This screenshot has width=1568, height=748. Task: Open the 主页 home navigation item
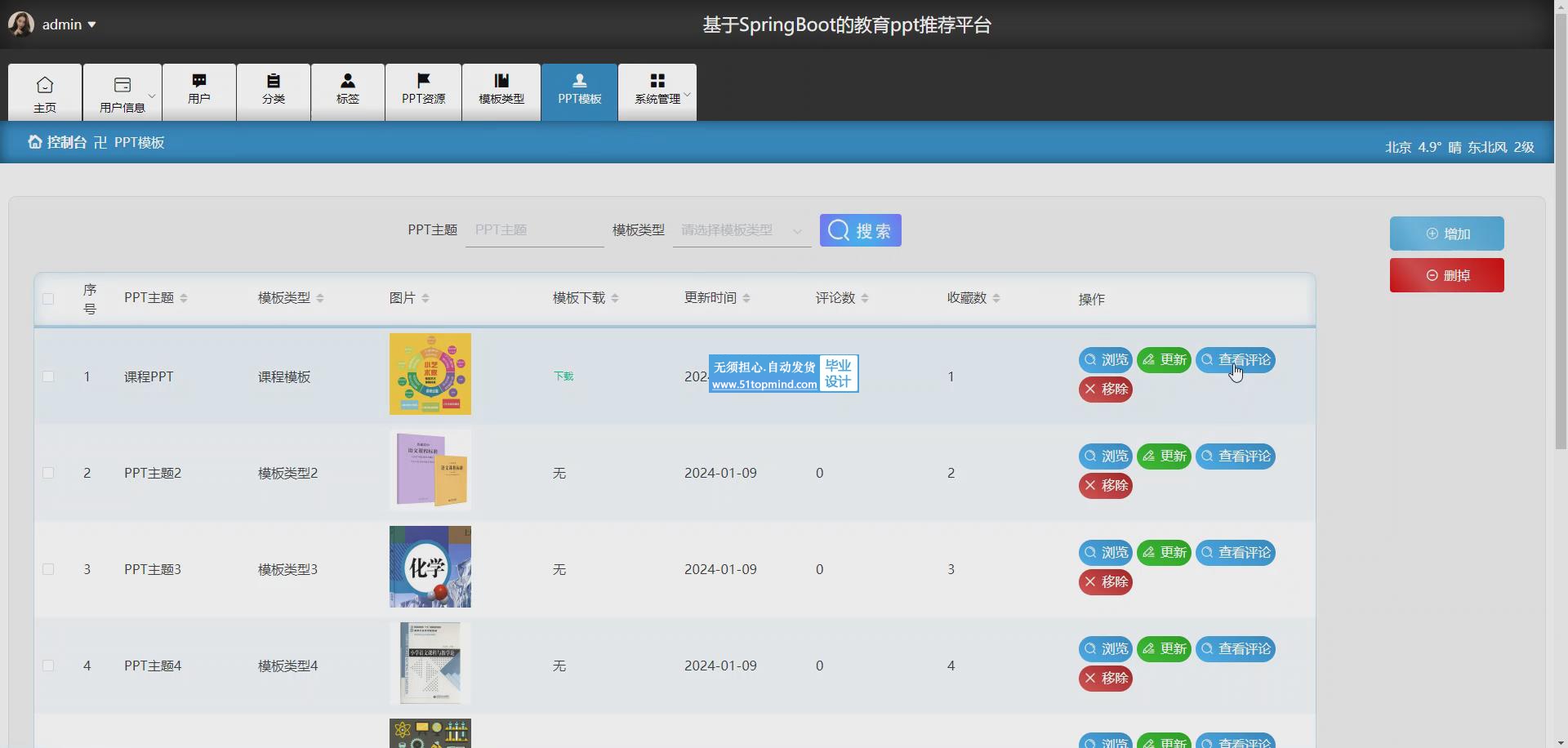(45, 92)
